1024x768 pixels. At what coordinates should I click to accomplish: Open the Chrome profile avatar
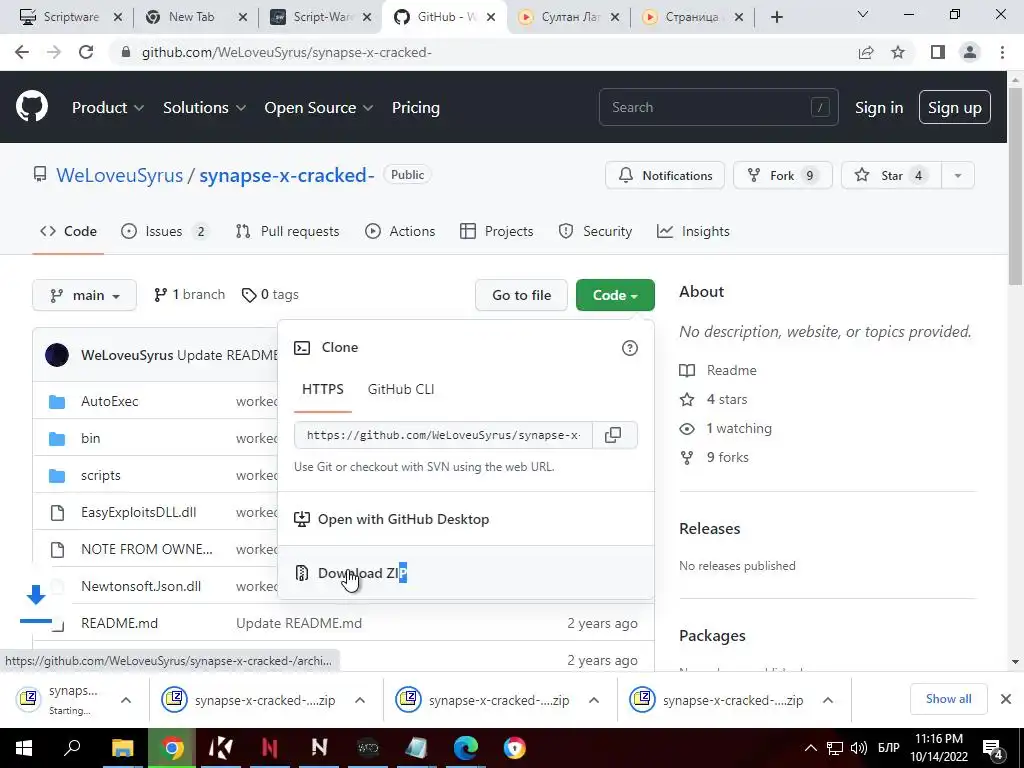(x=970, y=52)
